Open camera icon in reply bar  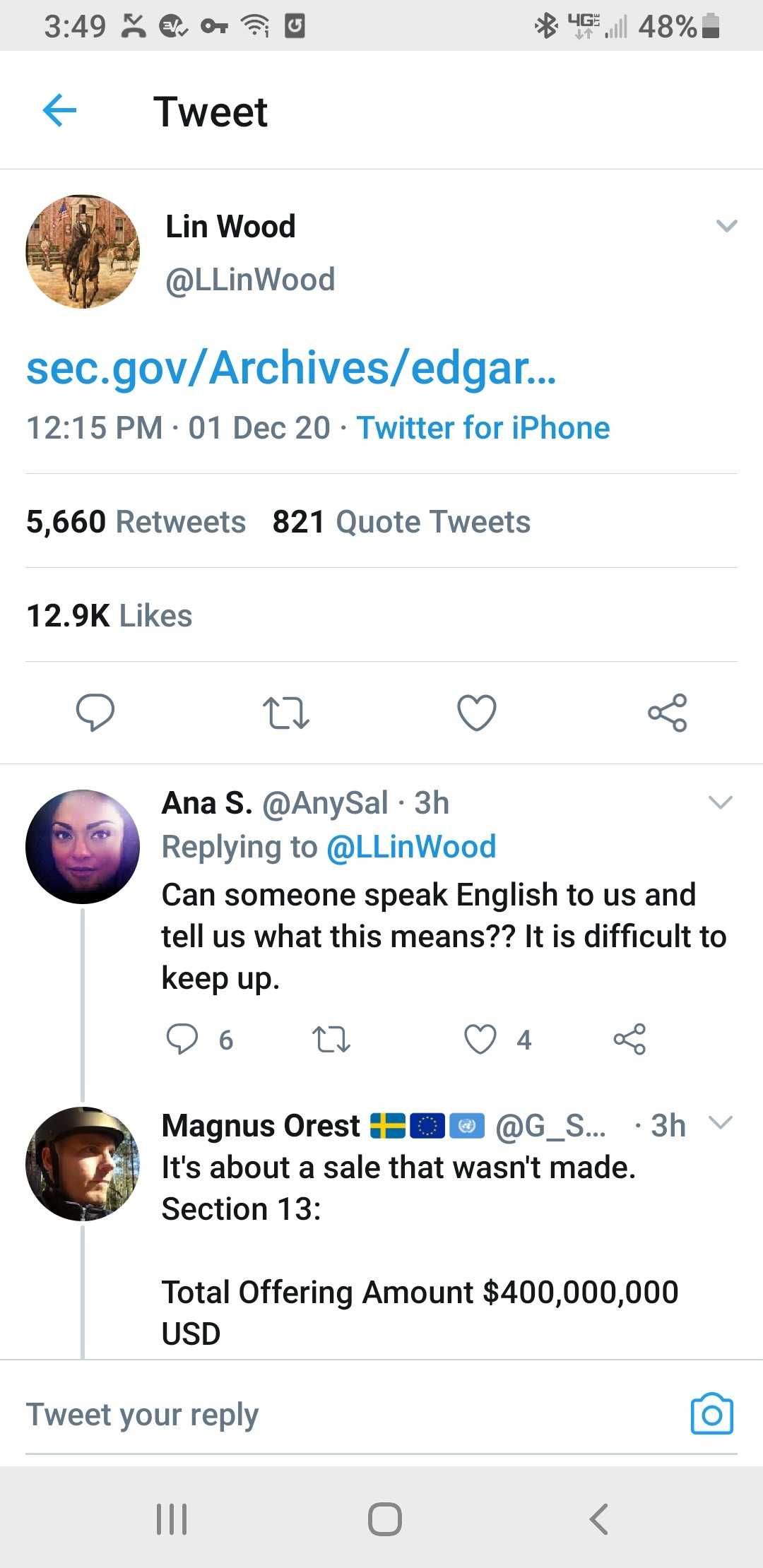coord(711,1414)
